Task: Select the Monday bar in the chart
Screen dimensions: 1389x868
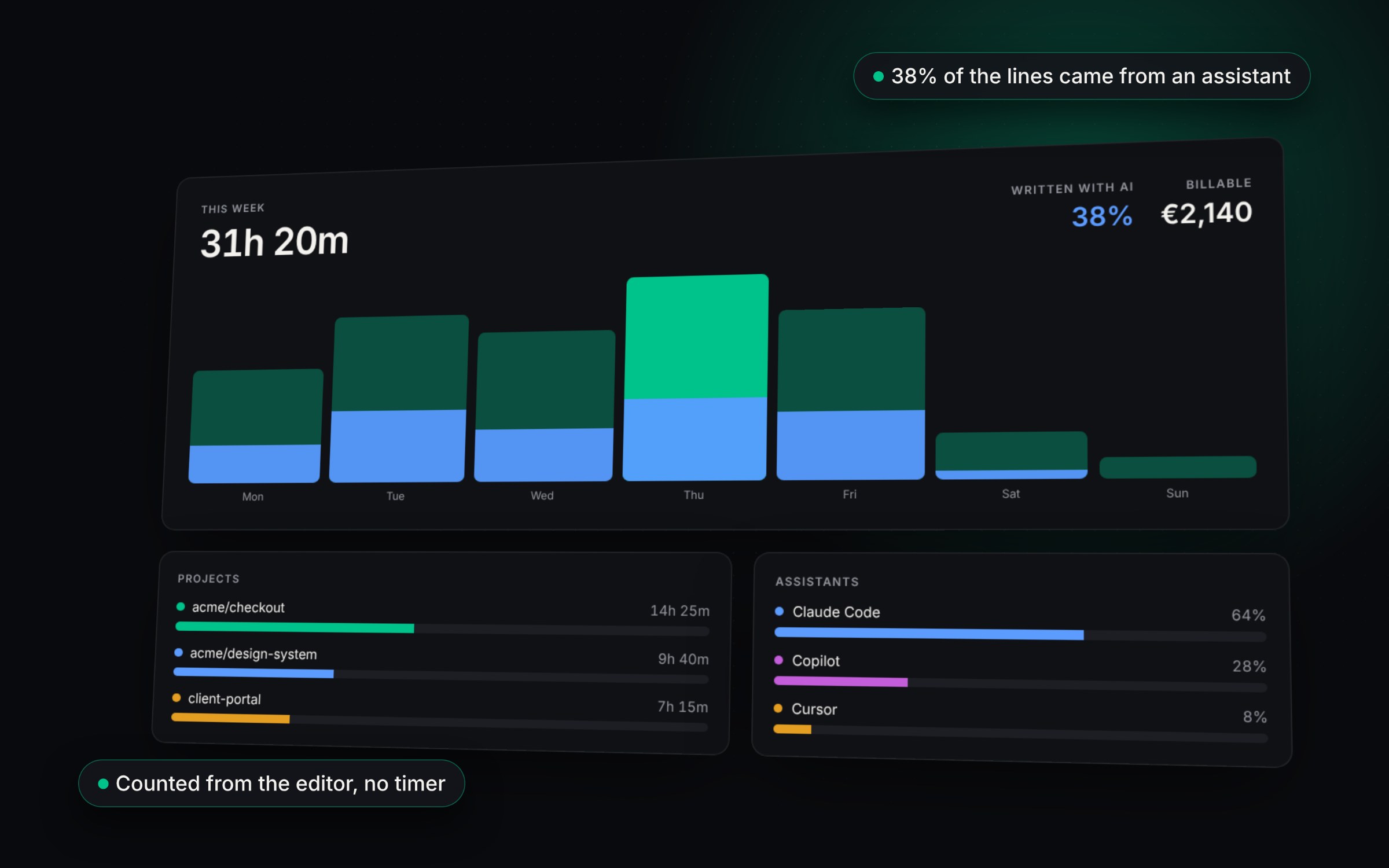Action: (x=256, y=426)
